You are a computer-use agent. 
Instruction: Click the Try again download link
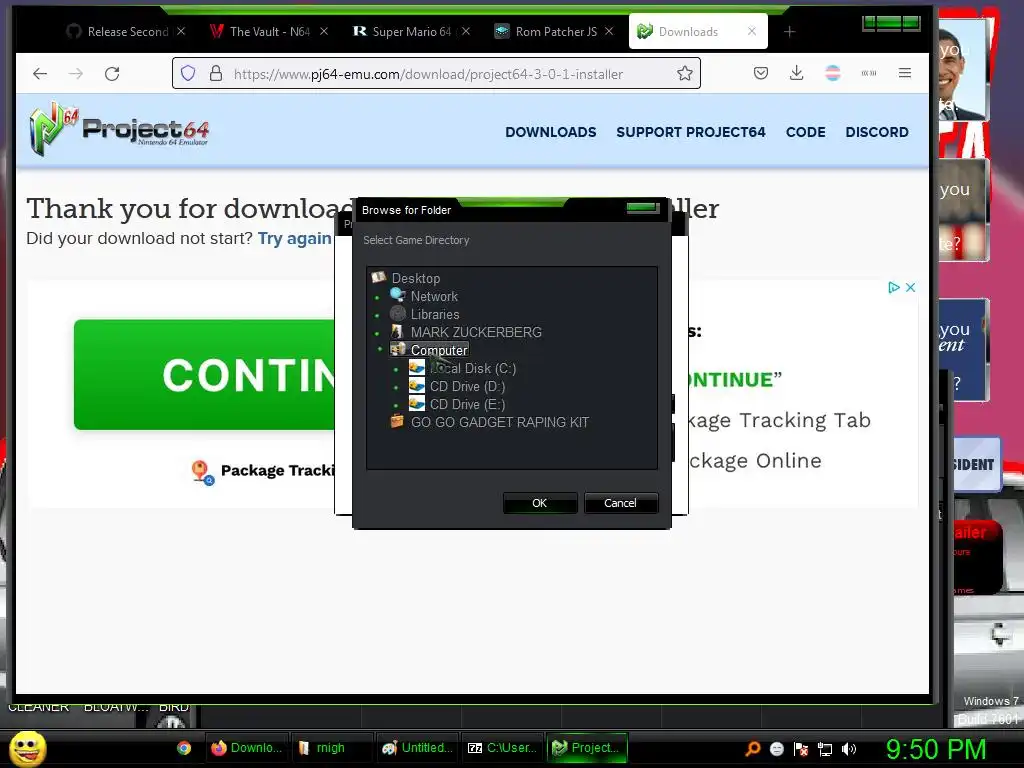[295, 238]
